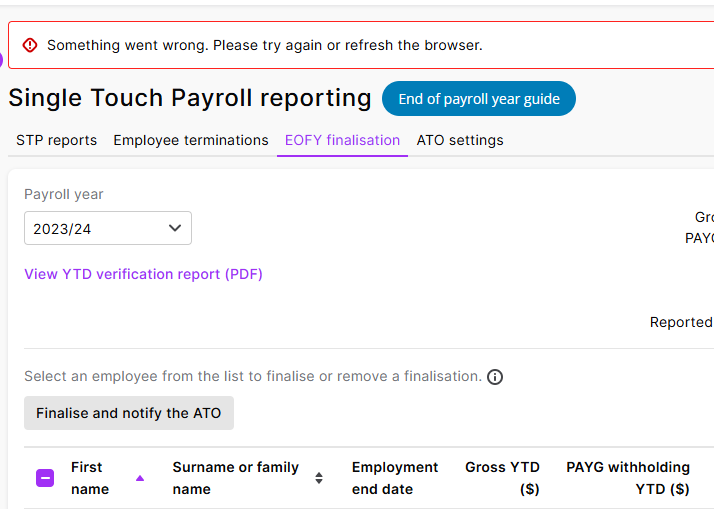714x509 pixels.
Task: Click the sort arrows beside Surname or family name
Action: [319, 478]
